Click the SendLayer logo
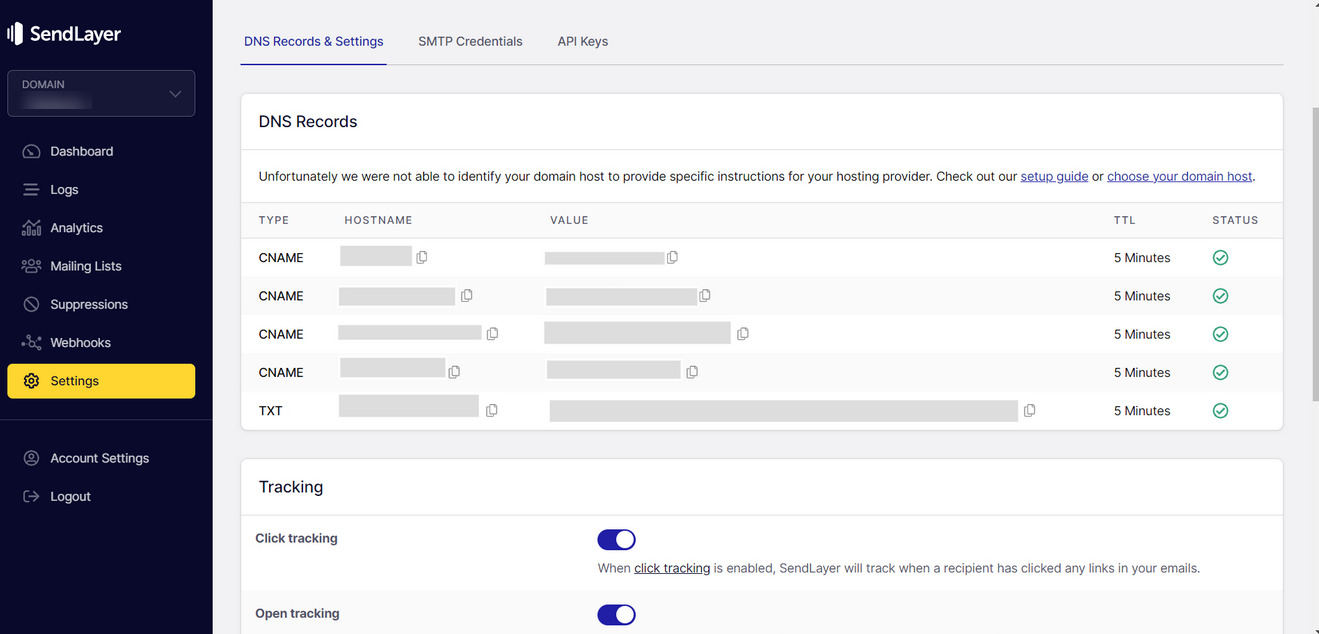 [x=64, y=34]
